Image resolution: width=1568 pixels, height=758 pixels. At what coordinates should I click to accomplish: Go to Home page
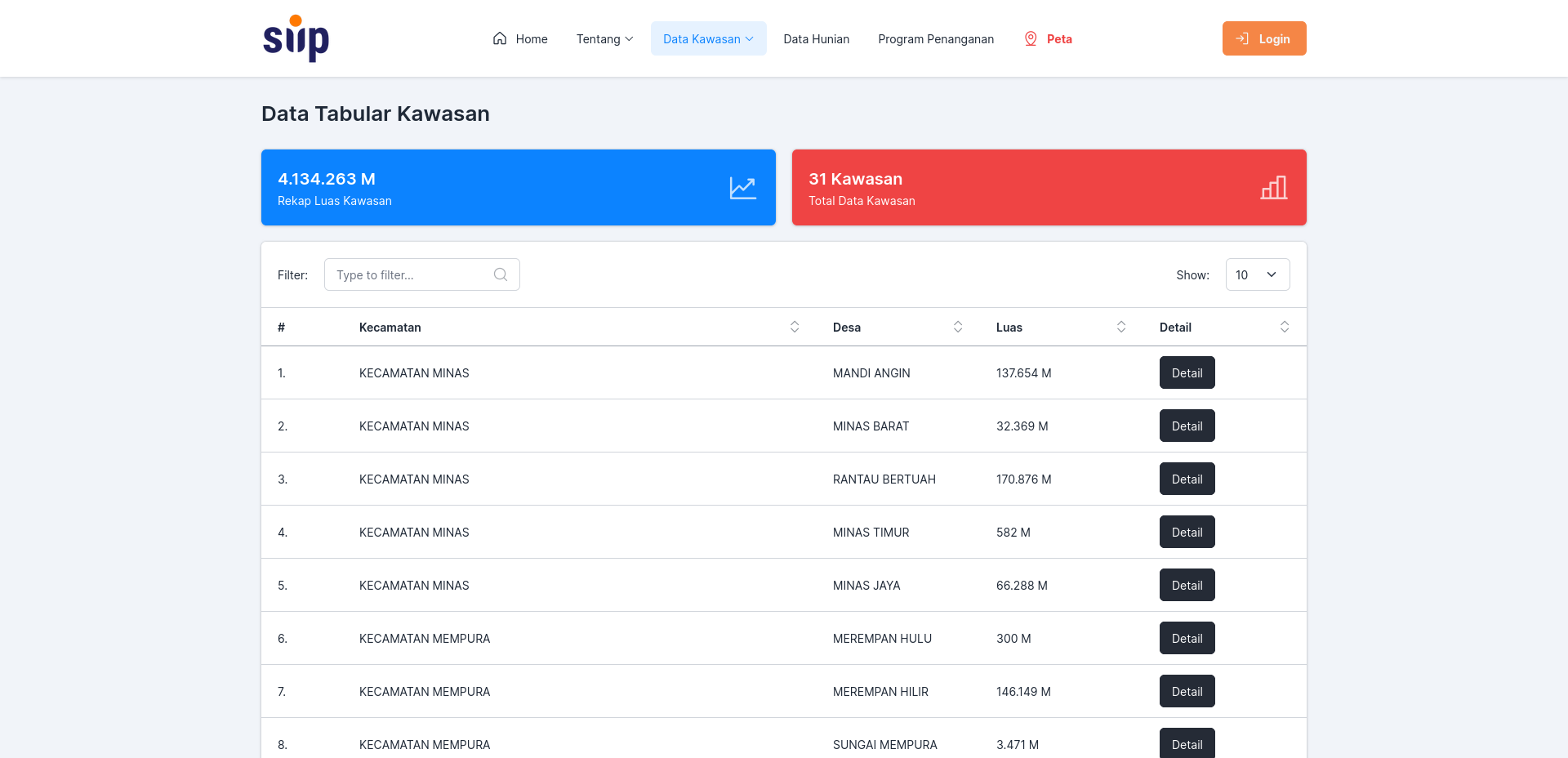520,38
